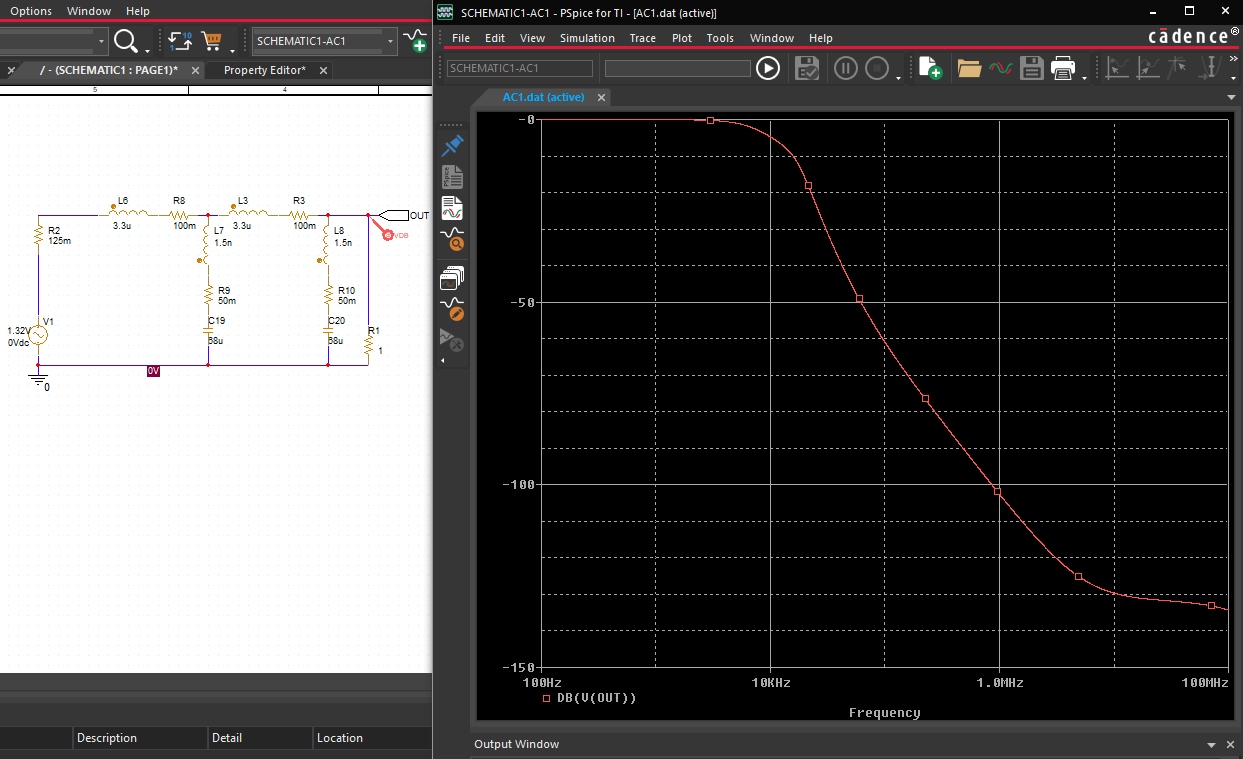Screen dimensions: 1243x759
Task: Open the Simulation menu in PSpice
Action: (x=587, y=38)
